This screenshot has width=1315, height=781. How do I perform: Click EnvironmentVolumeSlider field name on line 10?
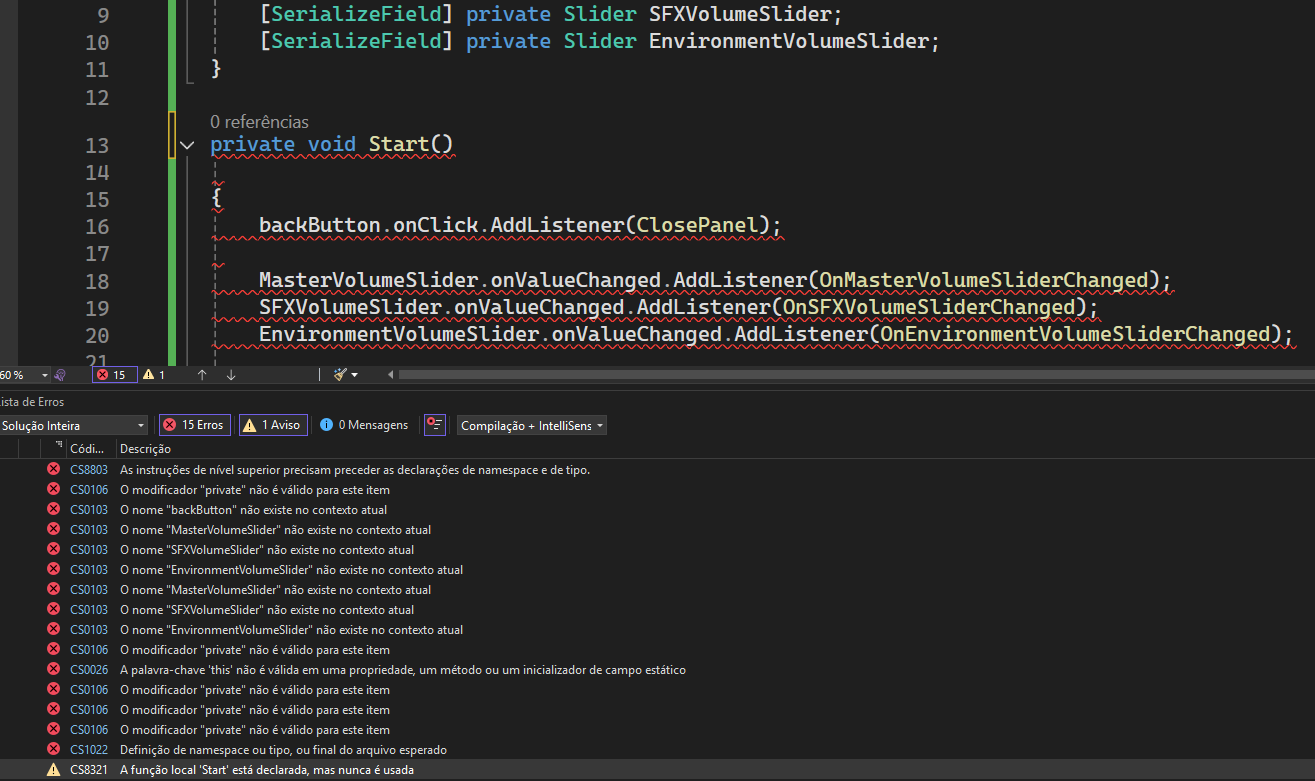[789, 41]
